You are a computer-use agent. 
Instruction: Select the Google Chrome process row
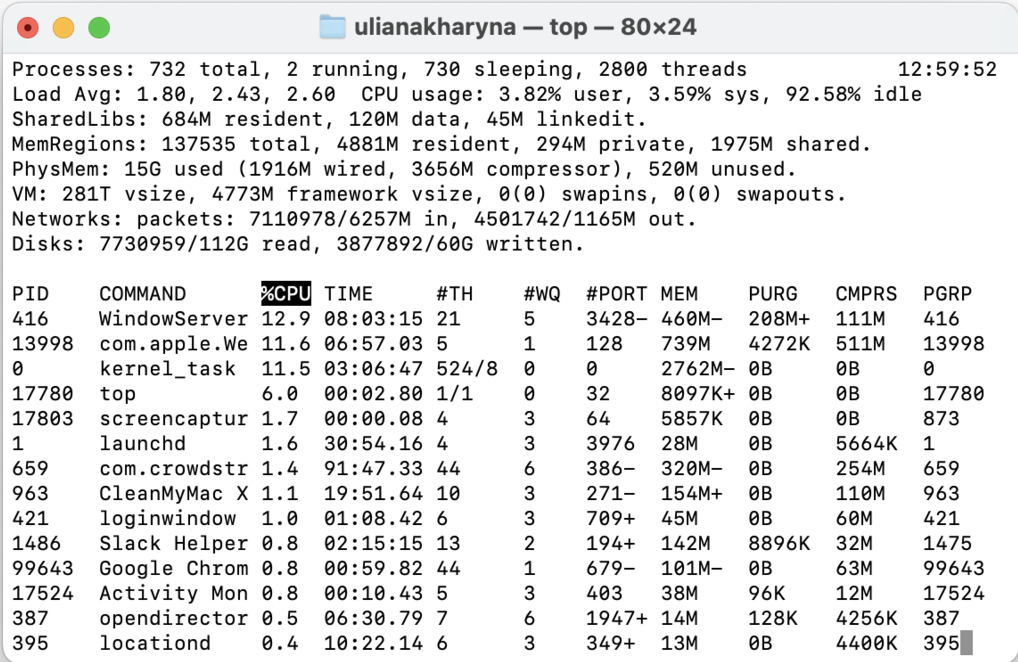(400, 568)
